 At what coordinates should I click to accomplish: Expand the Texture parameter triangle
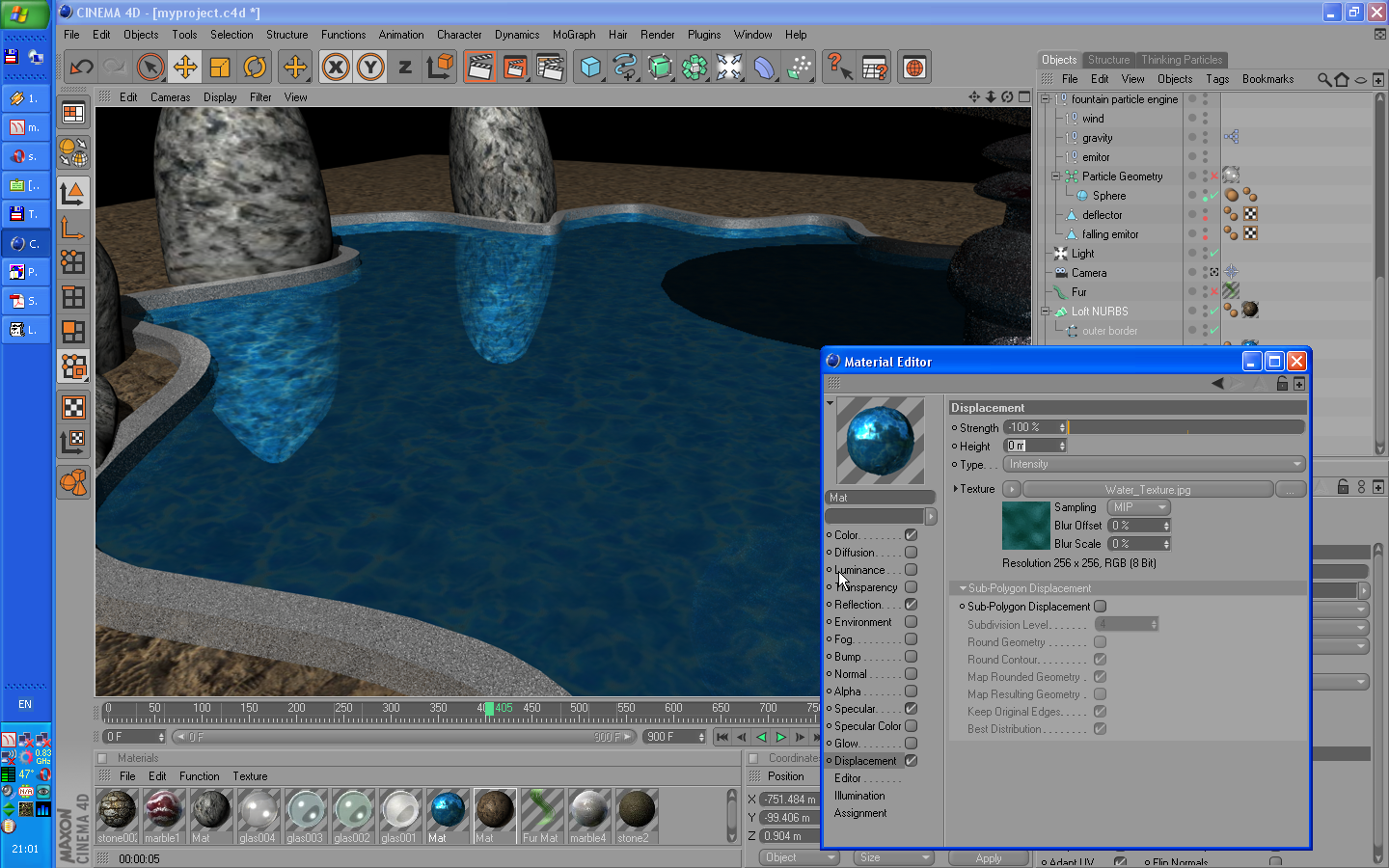tap(955, 489)
